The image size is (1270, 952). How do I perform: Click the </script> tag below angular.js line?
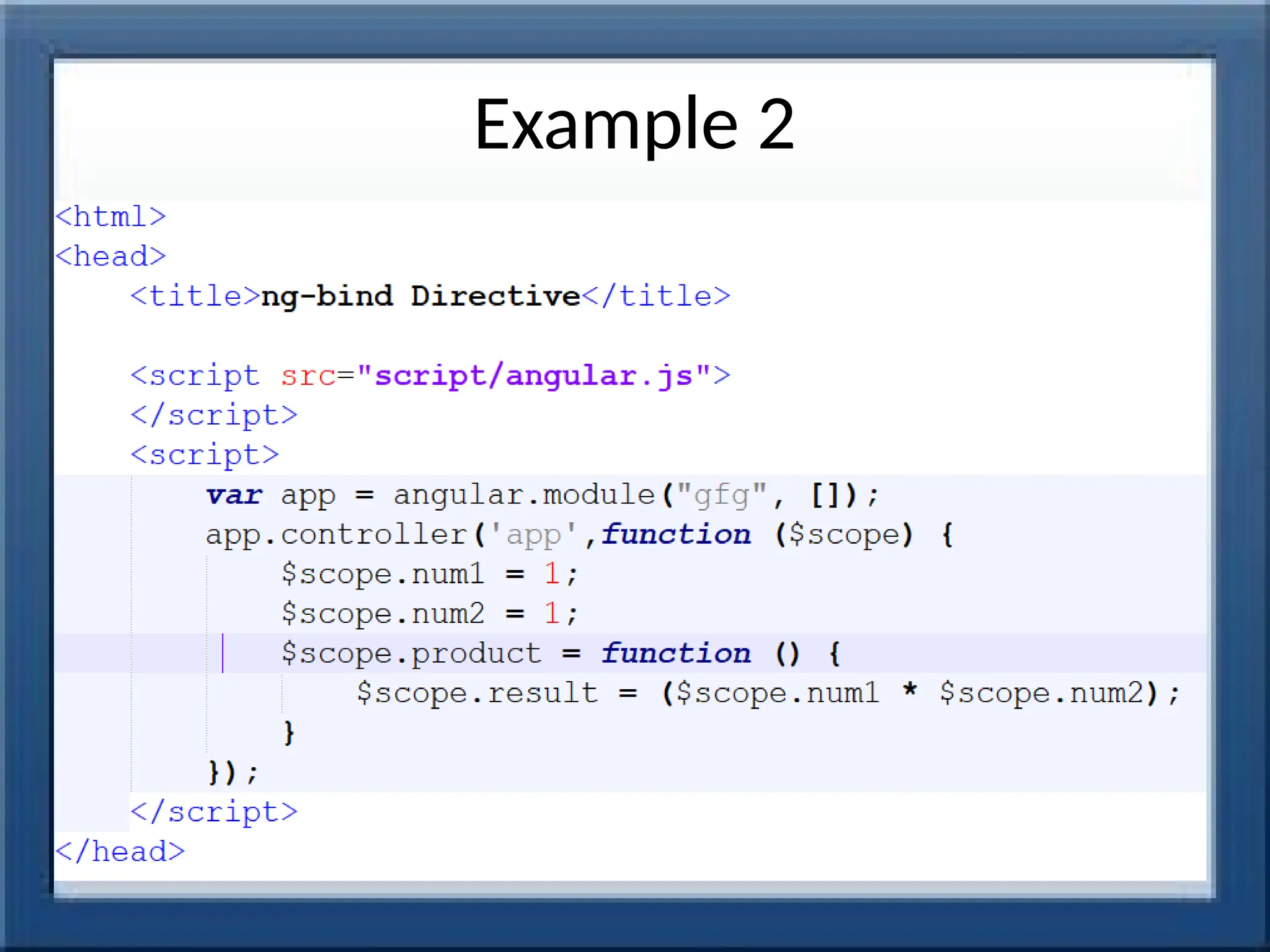coord(214,415)
